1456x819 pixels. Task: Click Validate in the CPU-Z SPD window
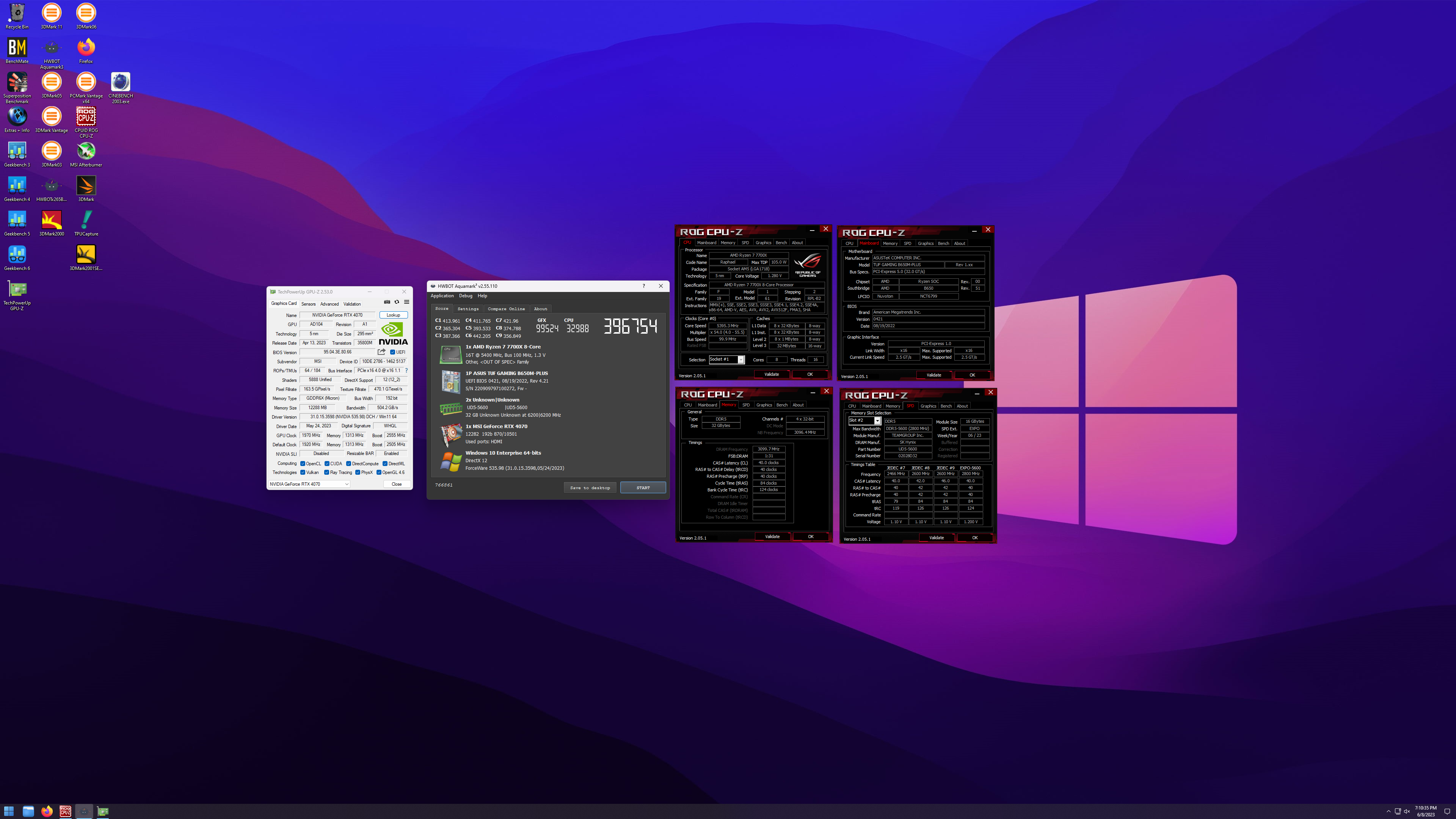937,538
